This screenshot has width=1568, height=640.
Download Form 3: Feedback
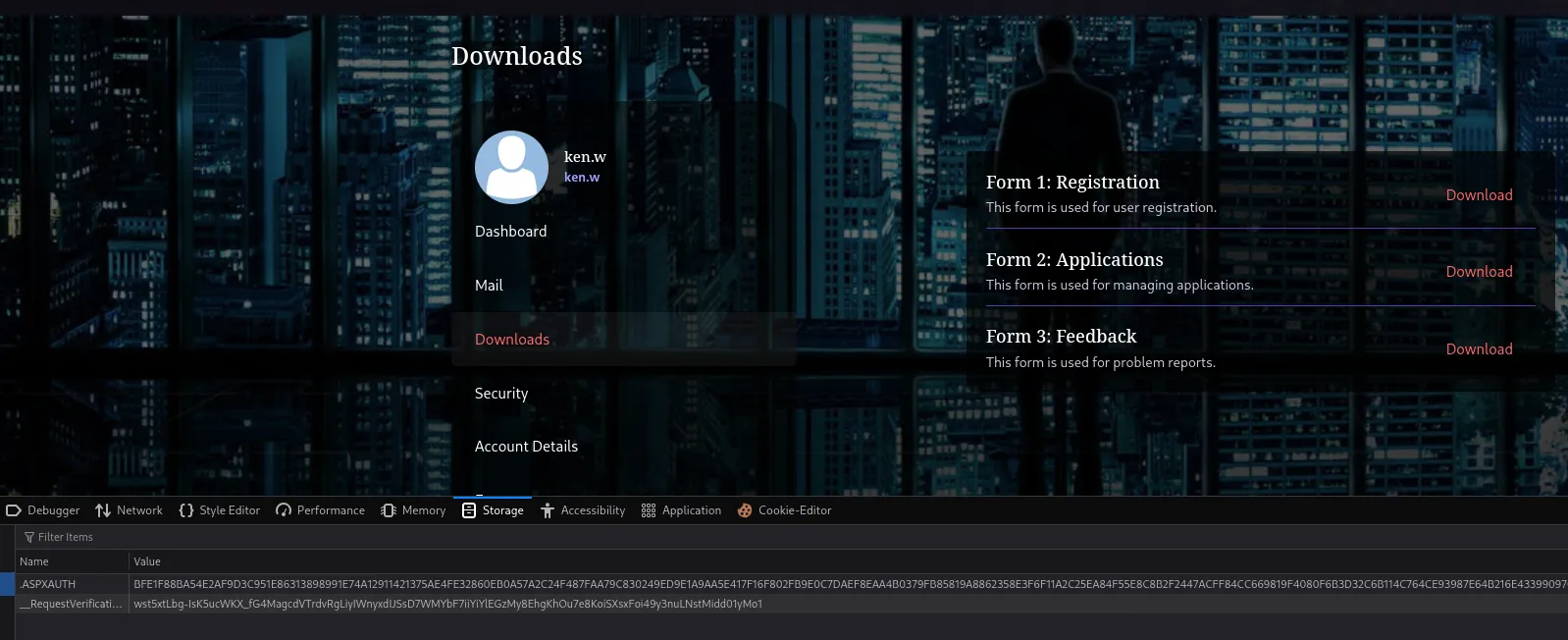[1479, 349]
